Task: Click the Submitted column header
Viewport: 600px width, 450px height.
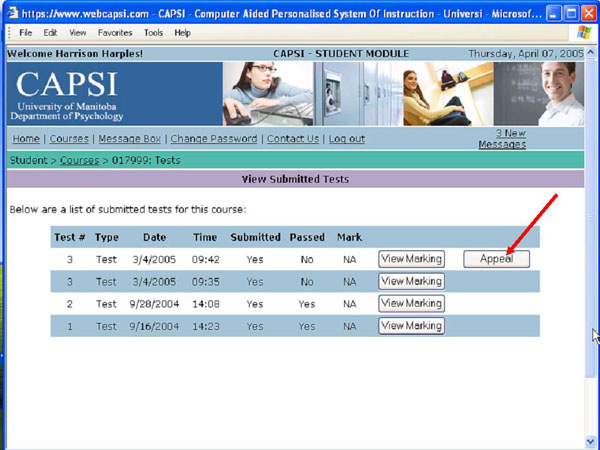Action: [x=256, y=237]
